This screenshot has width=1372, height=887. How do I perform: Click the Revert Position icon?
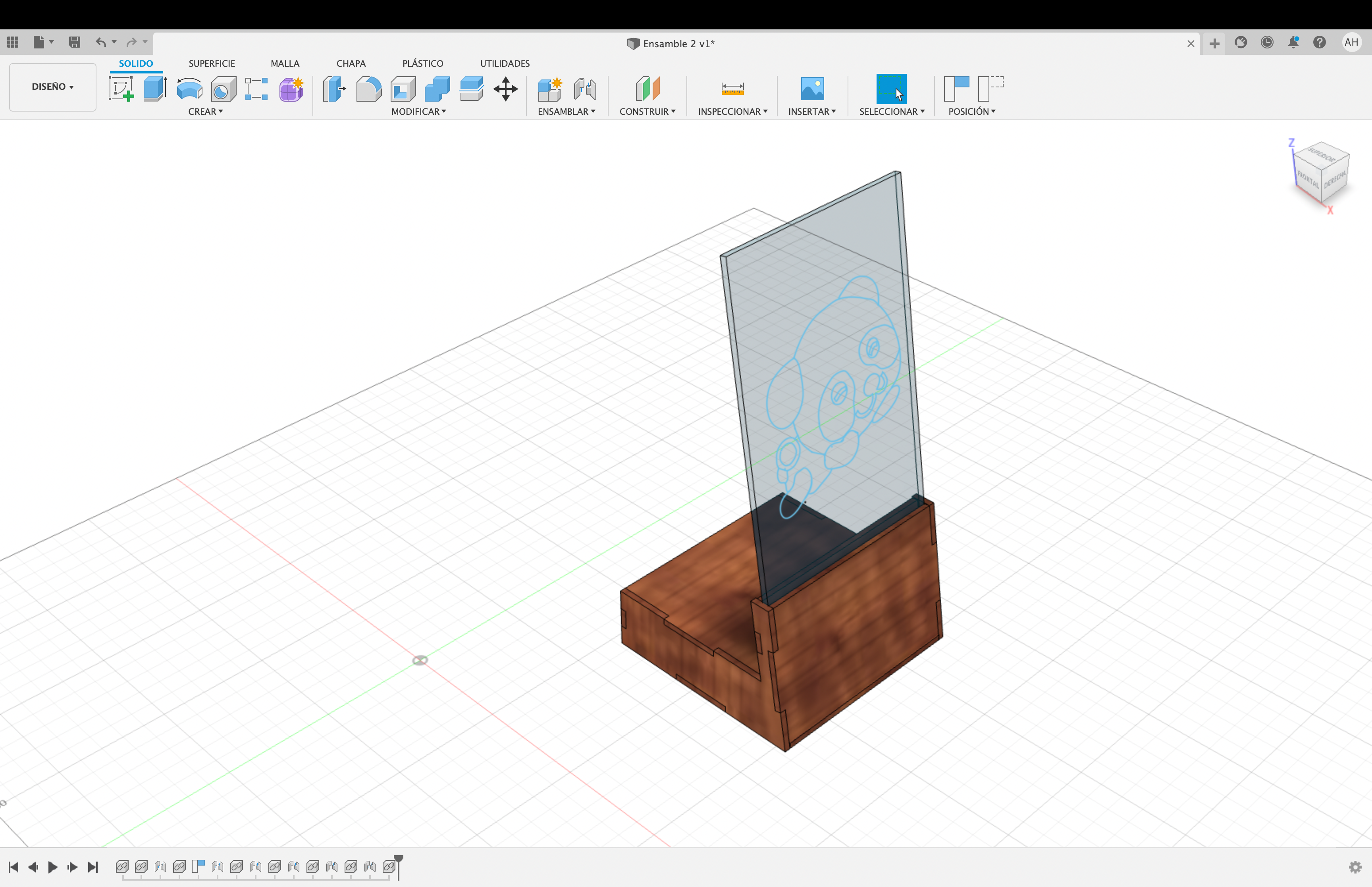[991, 89]
